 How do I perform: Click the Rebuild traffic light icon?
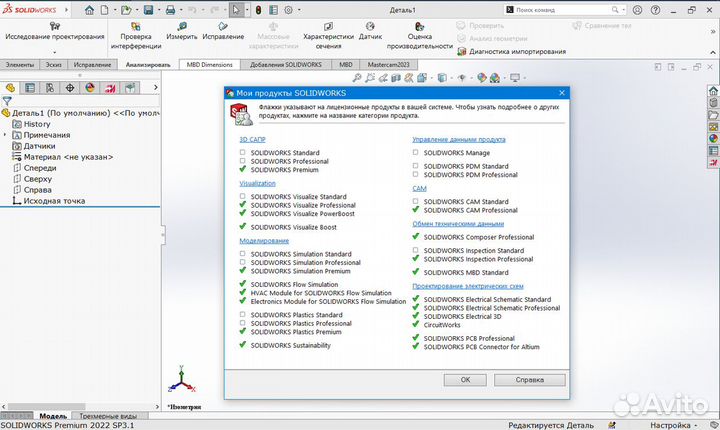tap(258, 10)
